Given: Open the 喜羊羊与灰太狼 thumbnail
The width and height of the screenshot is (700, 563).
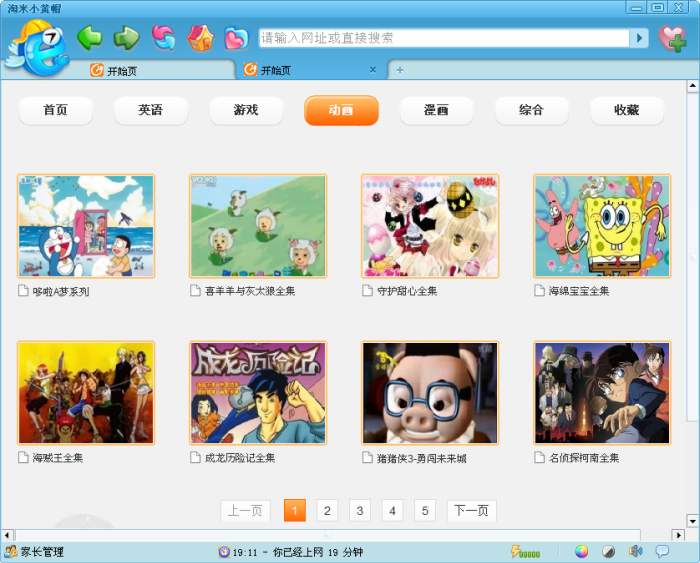Looking at the screenshot, I should (258, 226).
